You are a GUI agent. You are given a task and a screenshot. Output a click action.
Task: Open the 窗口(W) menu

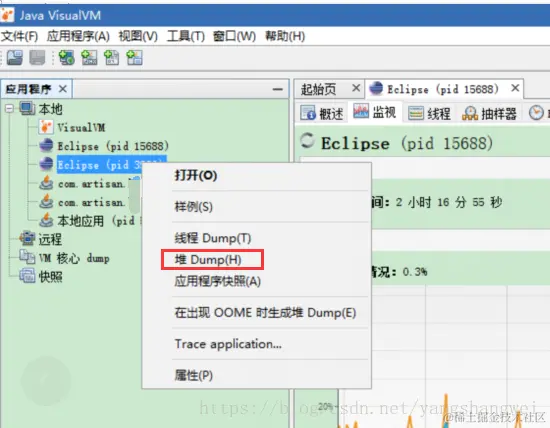click(234, 36)
